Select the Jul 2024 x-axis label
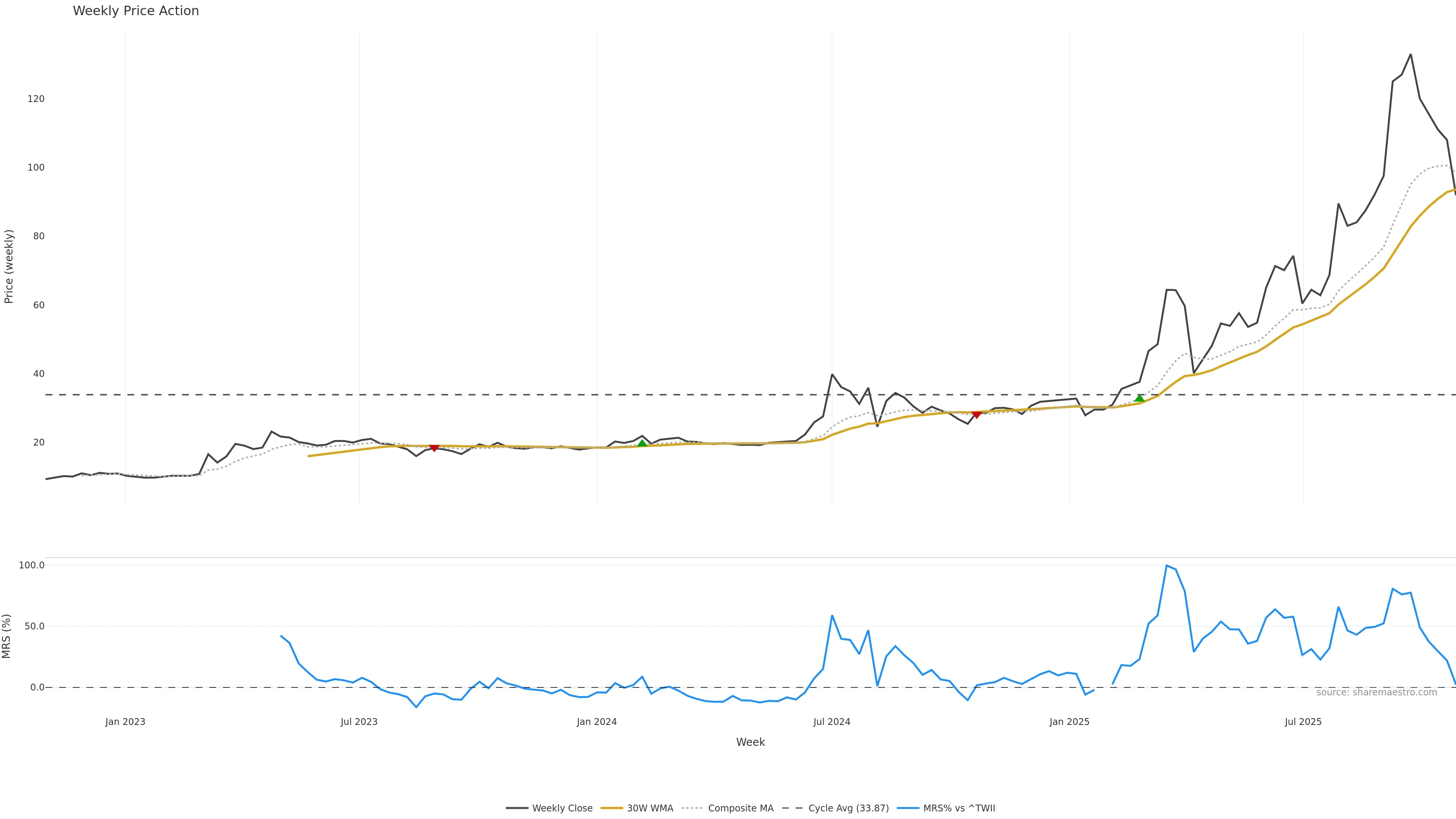 (832, 722)
